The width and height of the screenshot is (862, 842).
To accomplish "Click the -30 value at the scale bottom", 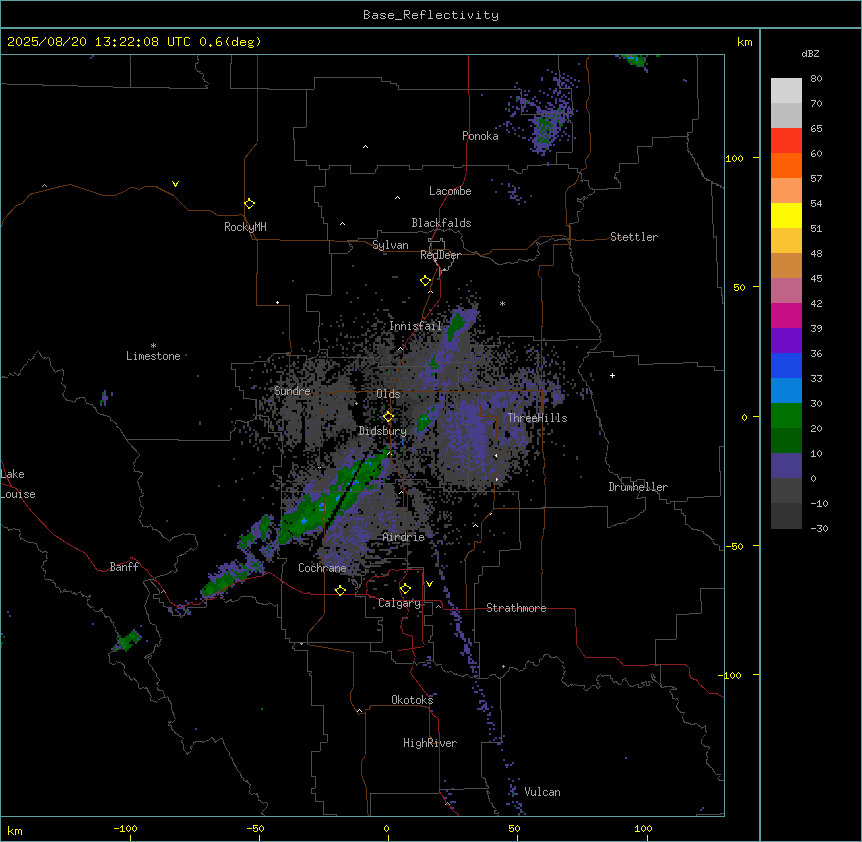I will pos(819,528).
